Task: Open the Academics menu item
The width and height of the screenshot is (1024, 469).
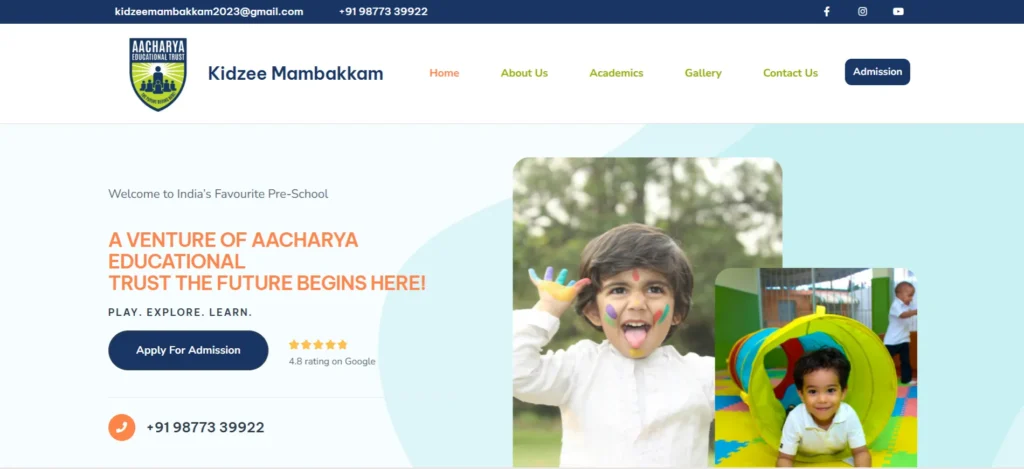Action: pos(616,73)
